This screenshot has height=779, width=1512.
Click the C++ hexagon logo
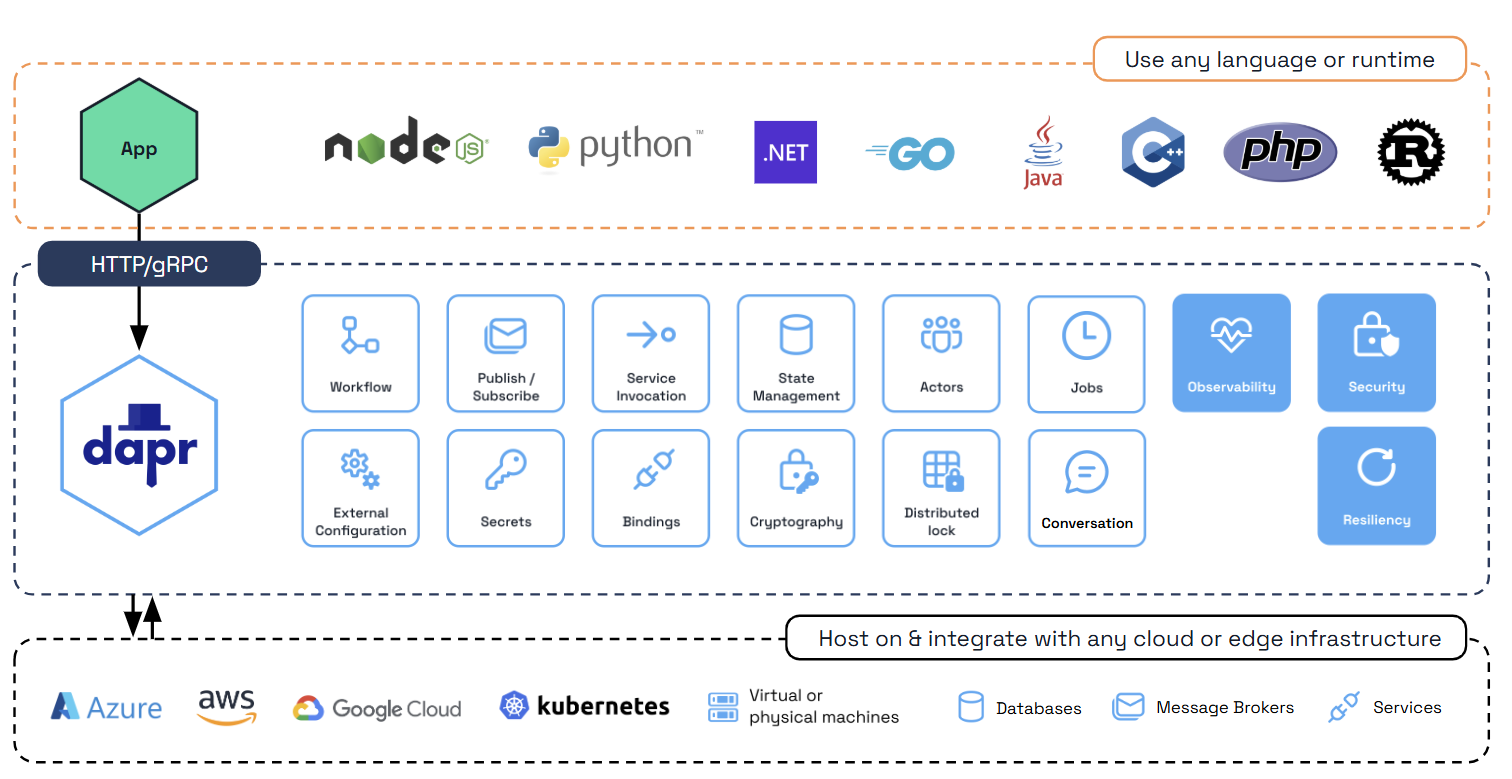coord(1153,152)
